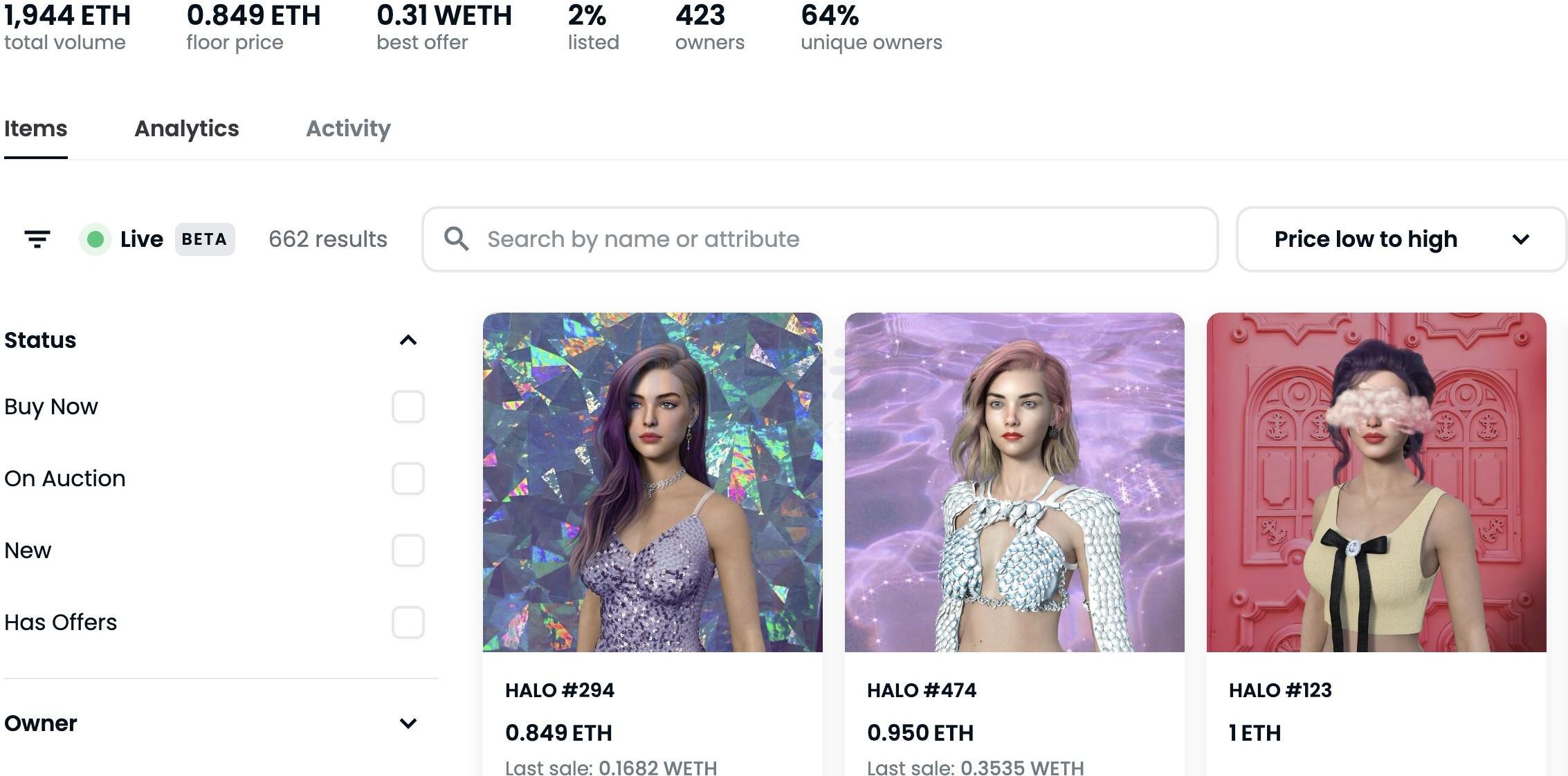Open the HALO #123 artwork thumbnail
This screenshot has width=1568, height=776.
click(x=1376, y=482)
